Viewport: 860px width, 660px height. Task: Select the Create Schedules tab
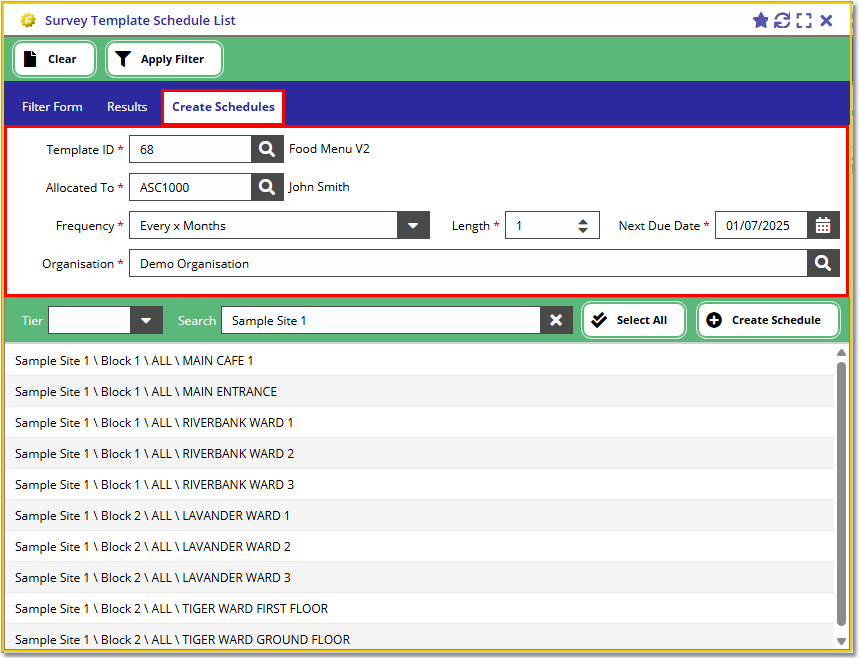tap(223, 107)
